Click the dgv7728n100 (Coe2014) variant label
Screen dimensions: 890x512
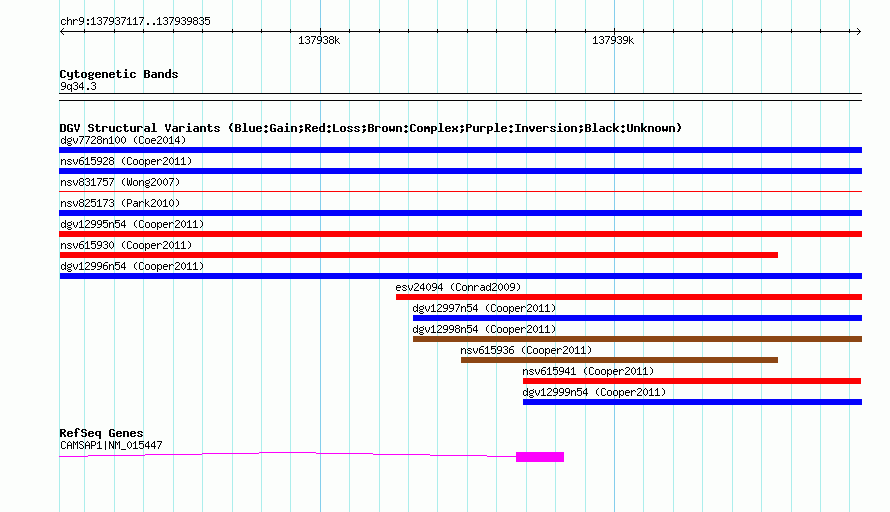tap(123, 140)
